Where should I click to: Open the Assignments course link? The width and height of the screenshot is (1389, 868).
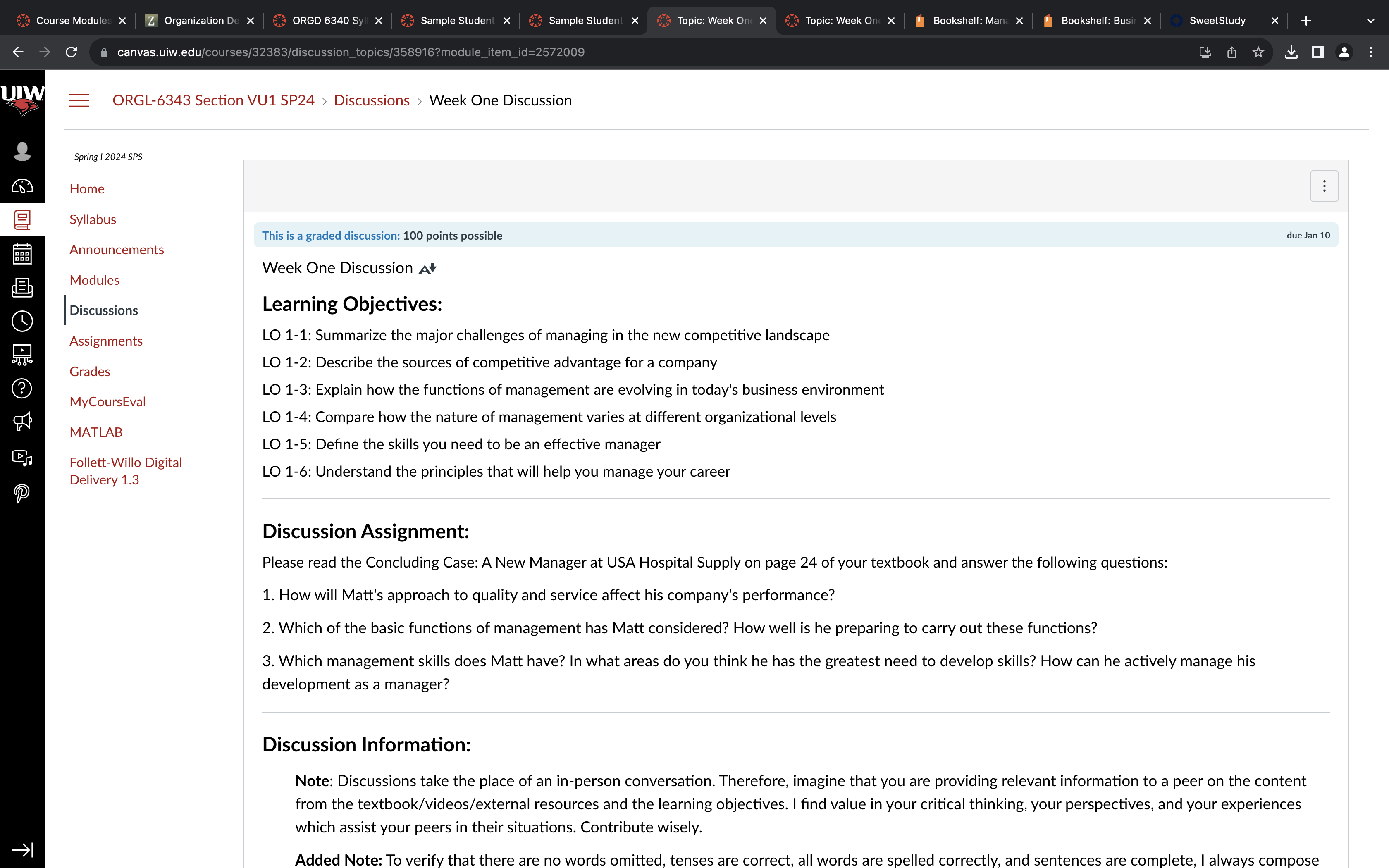tap(105, 341)
